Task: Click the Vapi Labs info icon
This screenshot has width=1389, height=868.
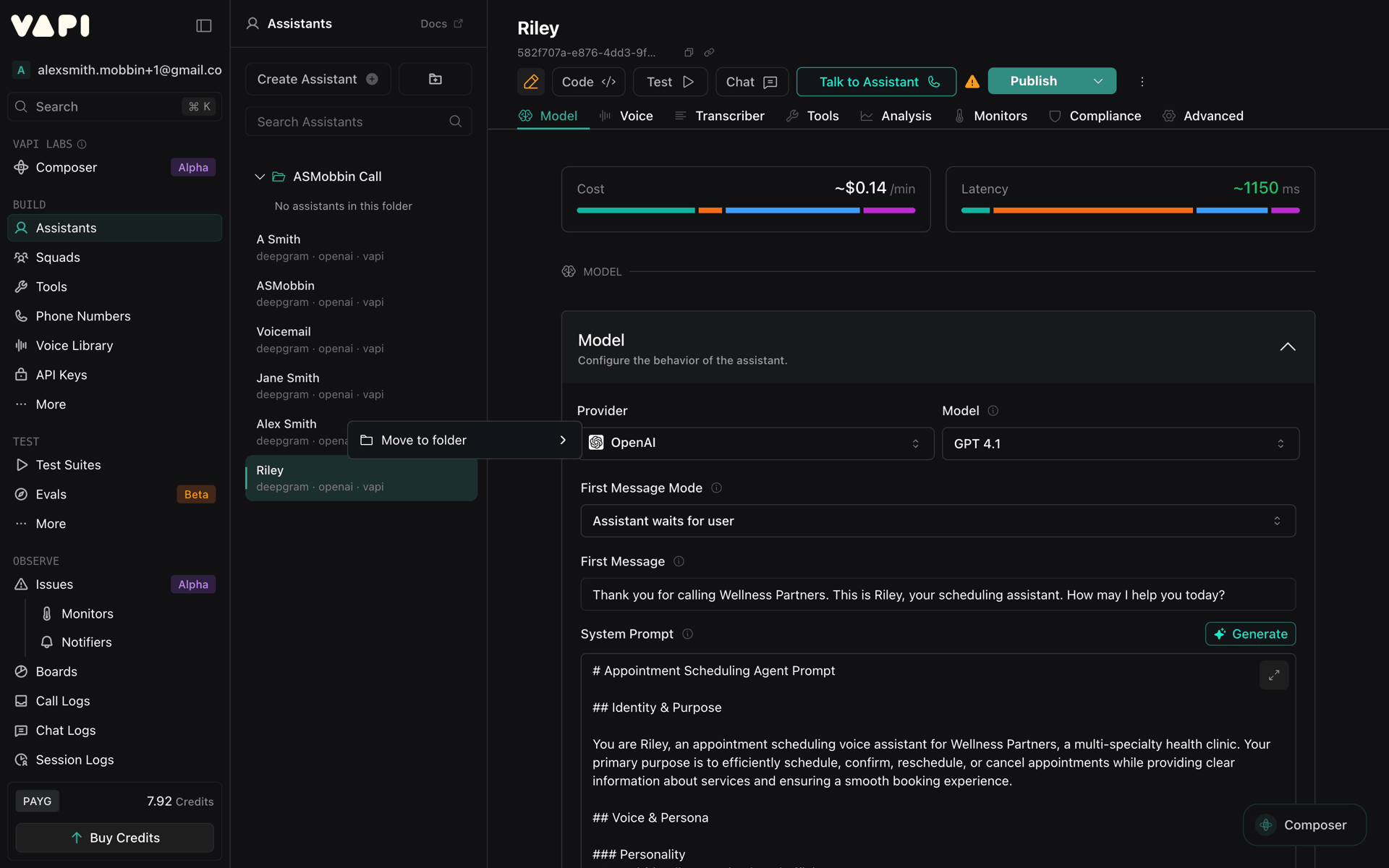Action: pos(82,144)
